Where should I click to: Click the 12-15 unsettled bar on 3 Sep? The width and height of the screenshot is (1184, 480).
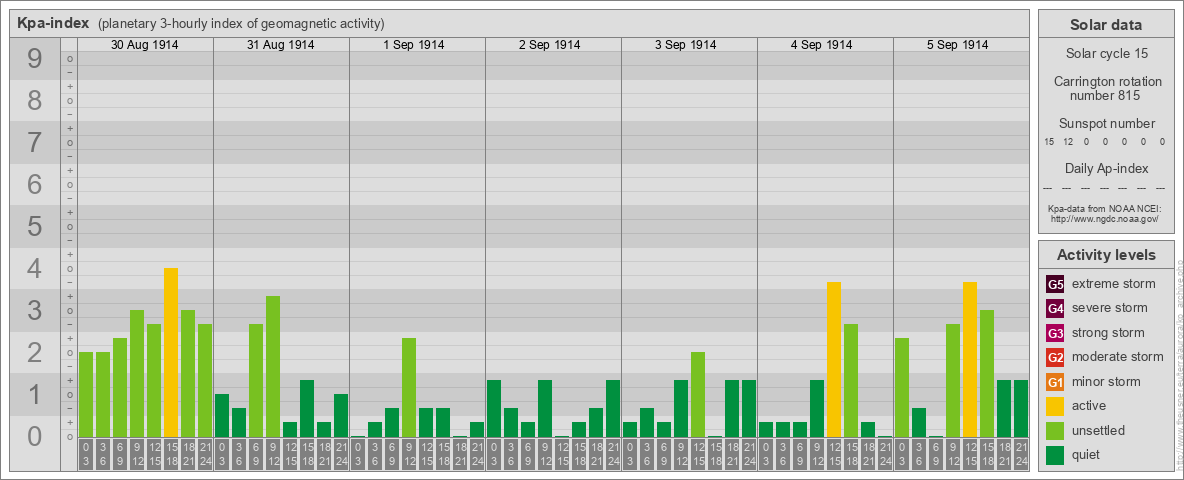click(x=698, y=395)
